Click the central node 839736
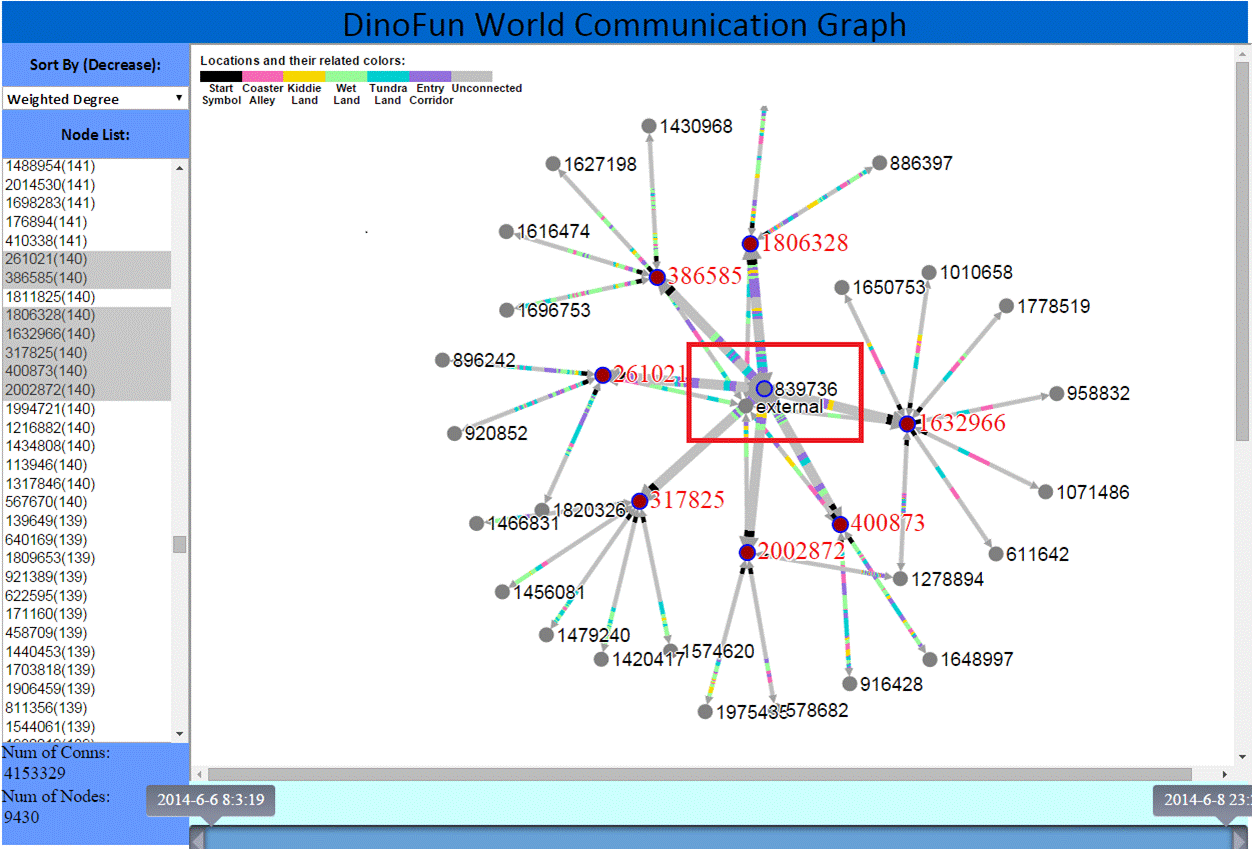 (764, 388)
